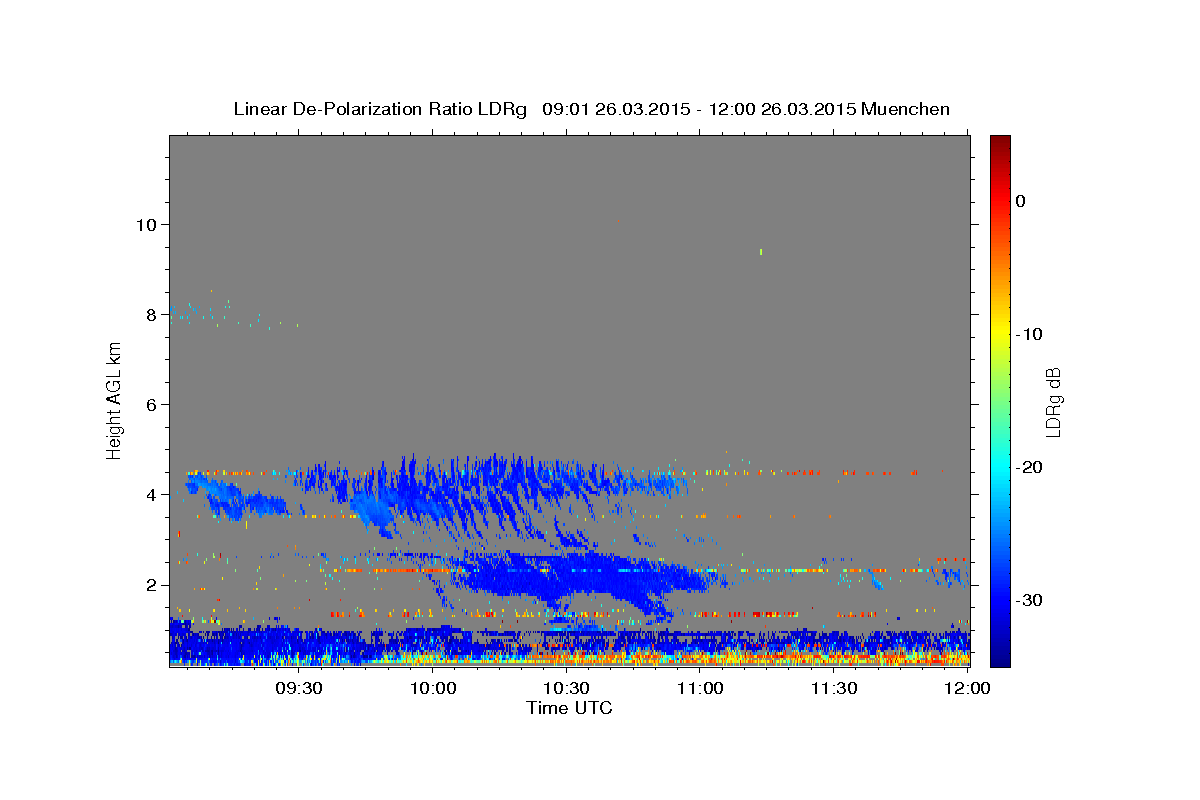1200x800 pixels.
Task: Click the colorbar value -30
Action: click(1028, 600)
